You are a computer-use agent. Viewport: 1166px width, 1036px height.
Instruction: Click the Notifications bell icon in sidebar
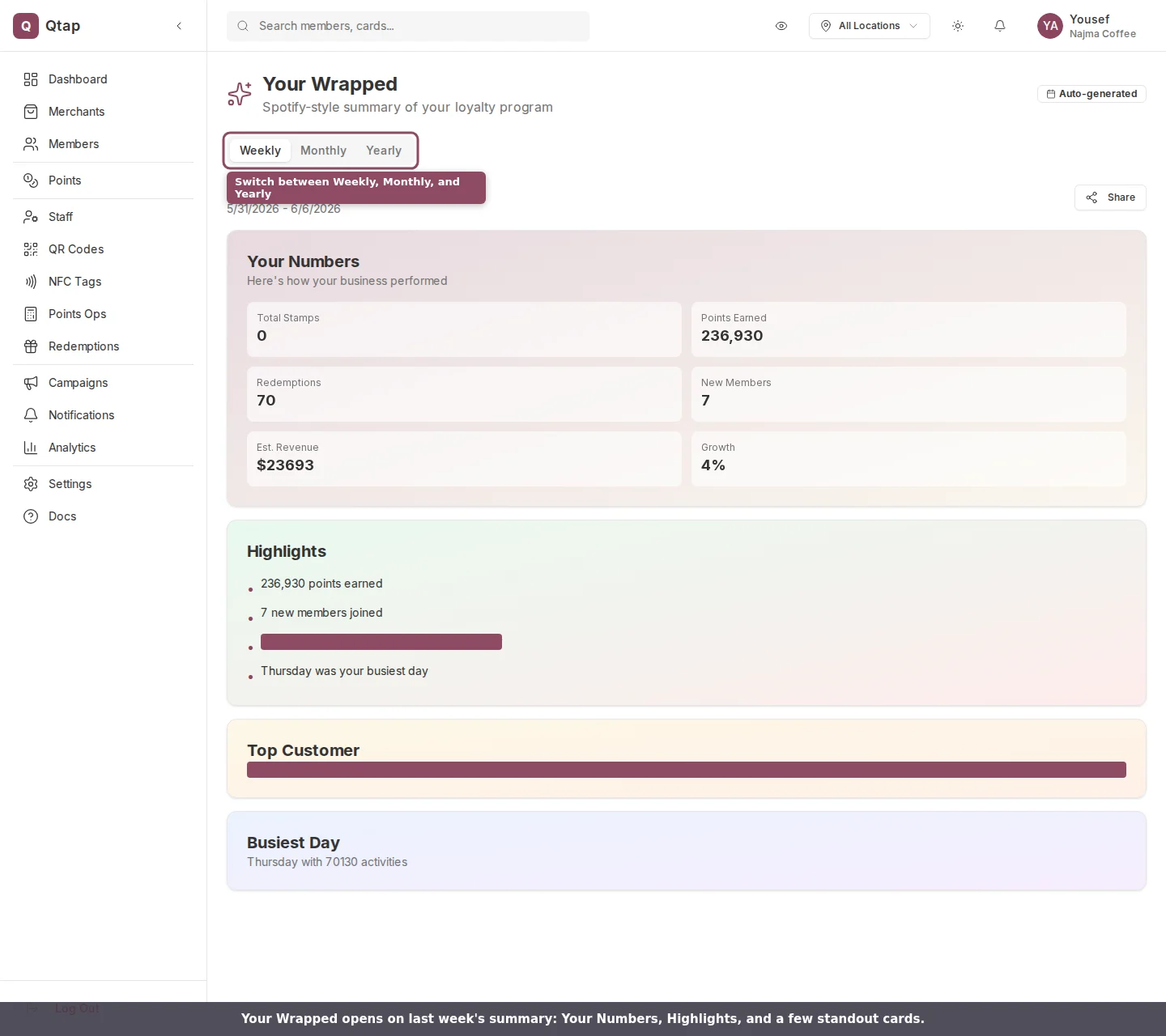coord(31,415)
